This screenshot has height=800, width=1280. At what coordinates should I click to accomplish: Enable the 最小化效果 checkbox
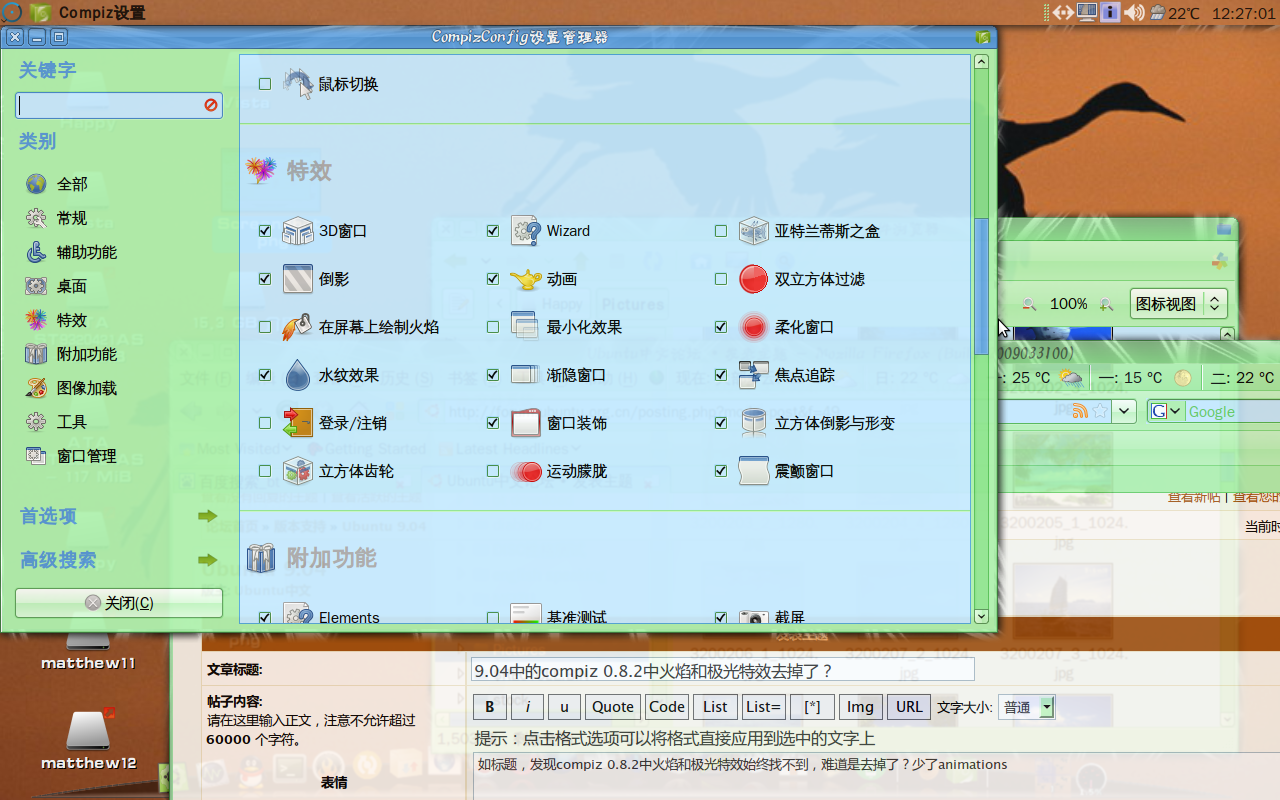tap(493, 327)
